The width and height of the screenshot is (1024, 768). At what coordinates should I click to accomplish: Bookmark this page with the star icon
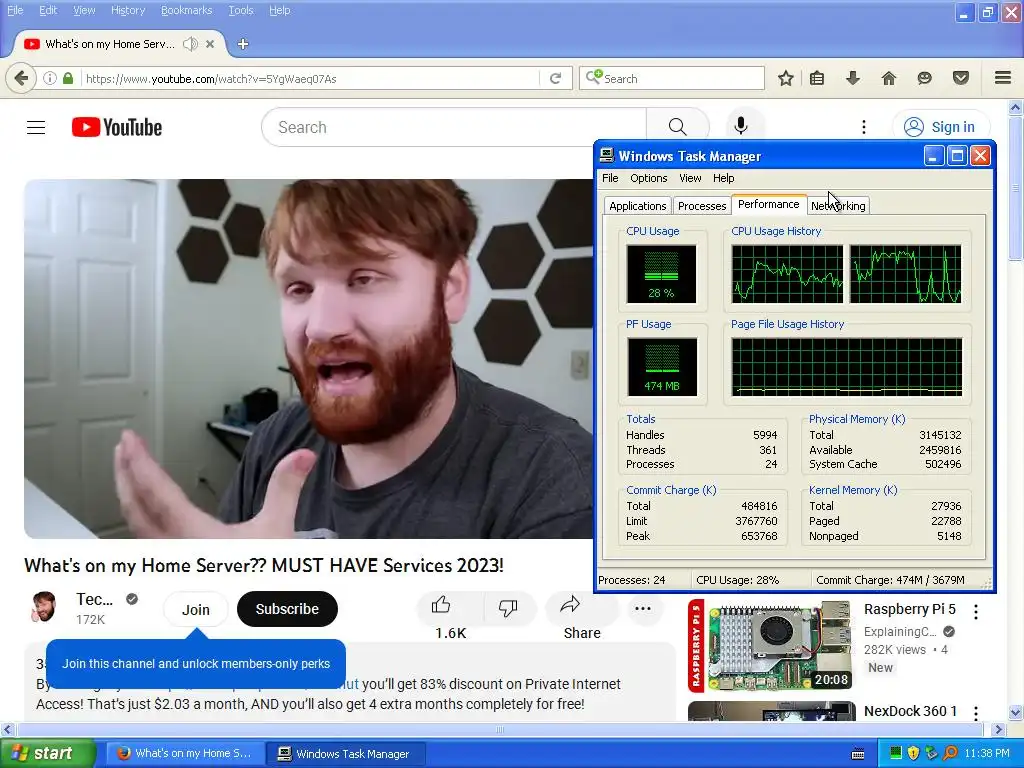[x=786, y=78]
